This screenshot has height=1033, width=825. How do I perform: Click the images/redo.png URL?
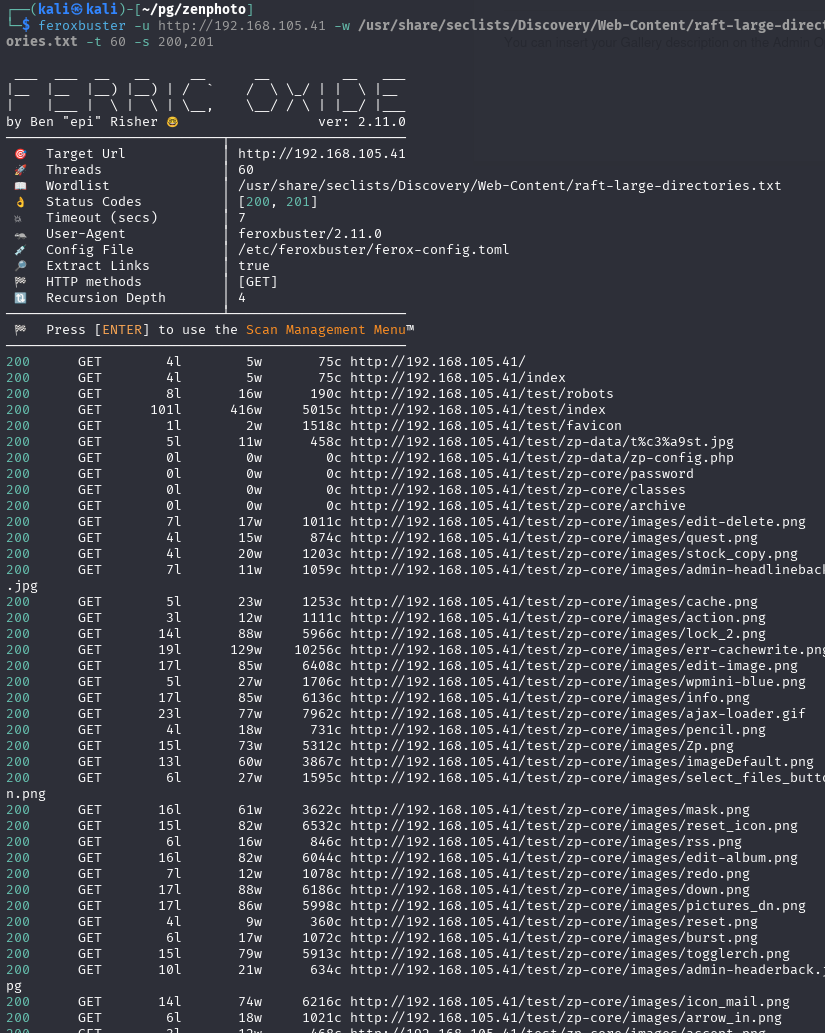550,874
